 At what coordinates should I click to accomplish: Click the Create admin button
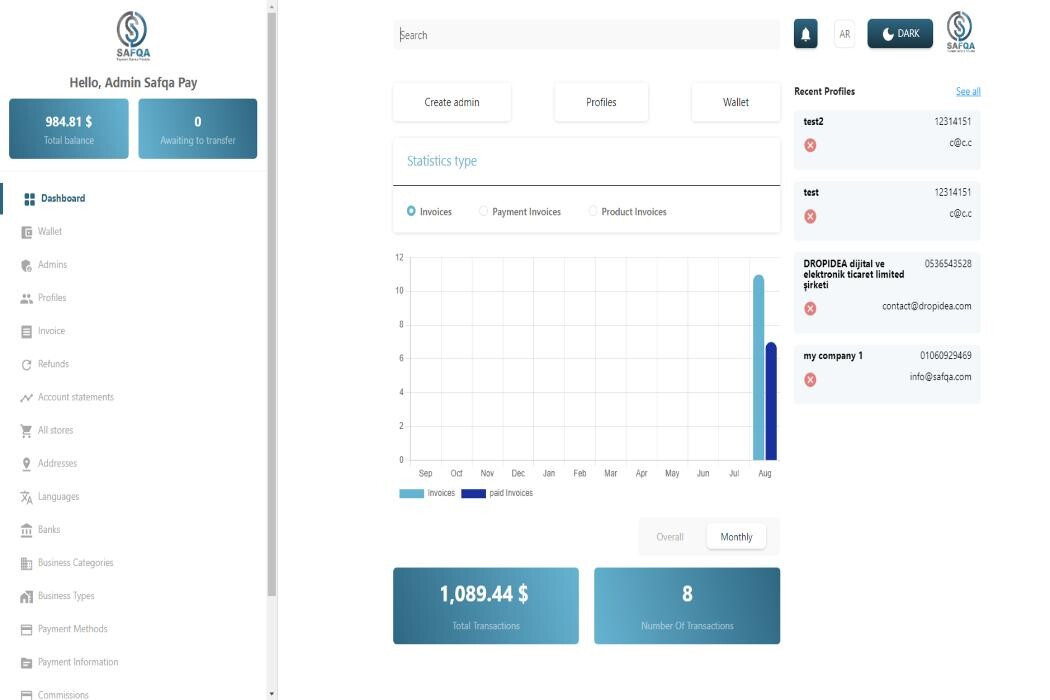click(x=452, y=102)
